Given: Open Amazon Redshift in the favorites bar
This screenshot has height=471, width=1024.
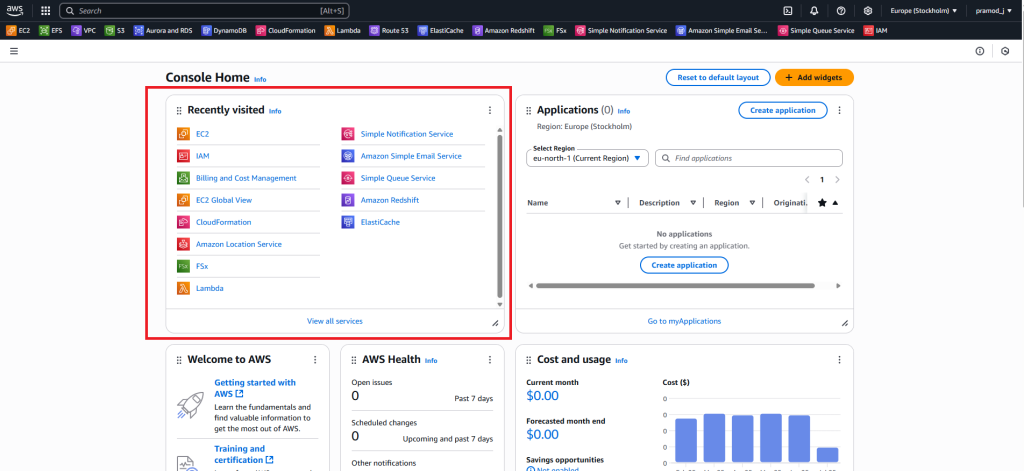Looking at the screenshot, I should [x=504, y=30].
